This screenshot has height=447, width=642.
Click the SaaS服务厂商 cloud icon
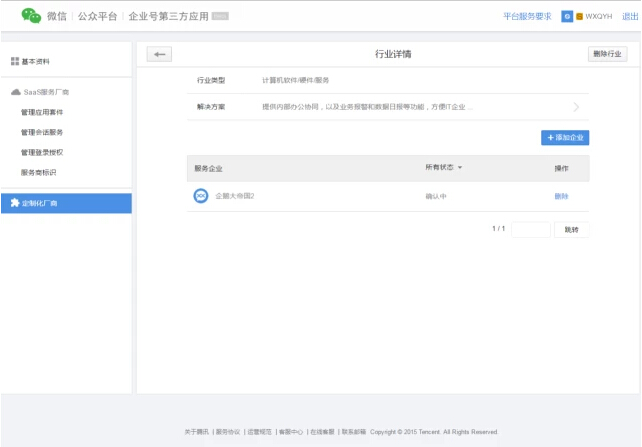coord(15,92)
